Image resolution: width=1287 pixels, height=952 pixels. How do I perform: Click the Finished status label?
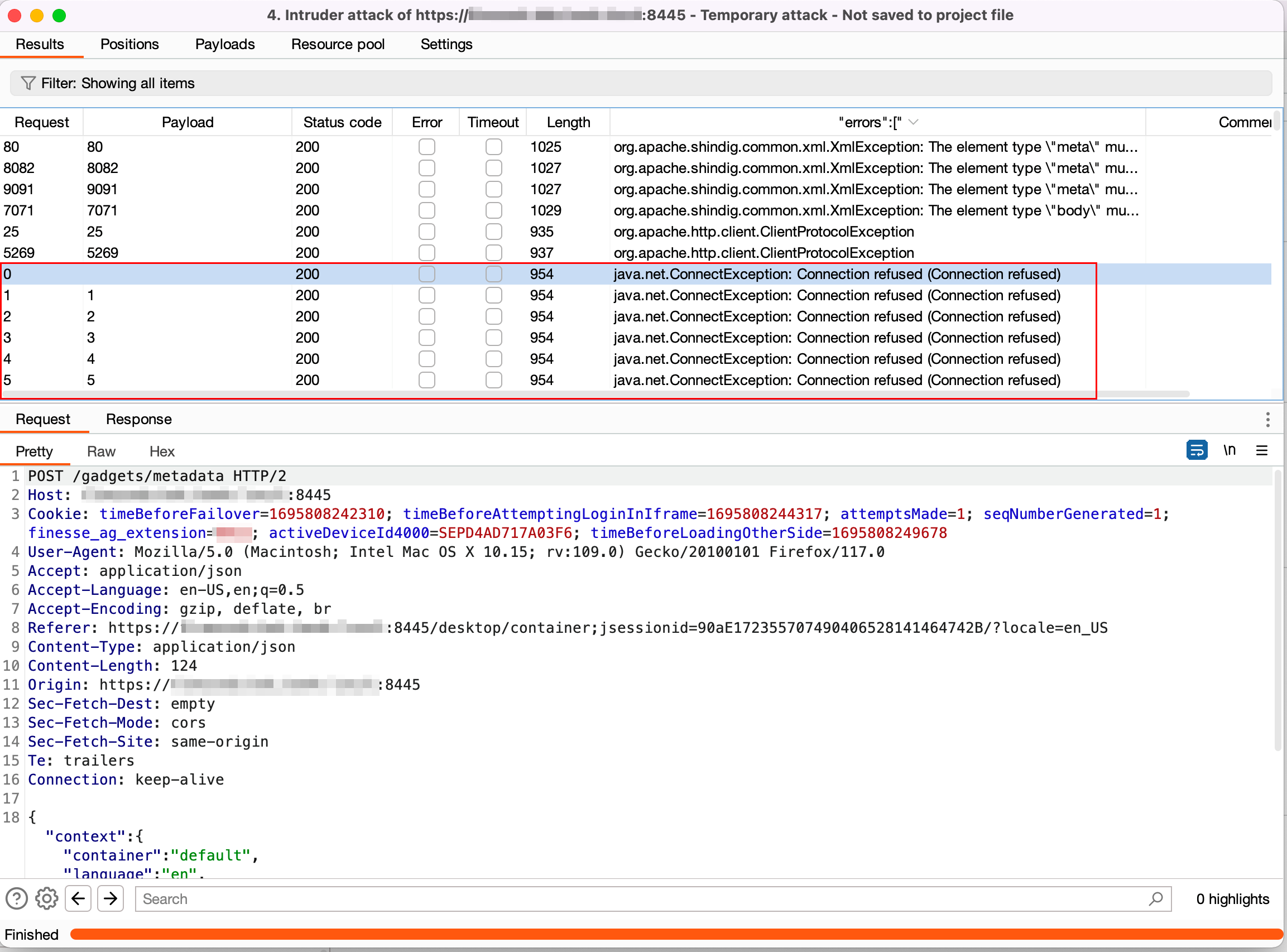tap(32, 934)
